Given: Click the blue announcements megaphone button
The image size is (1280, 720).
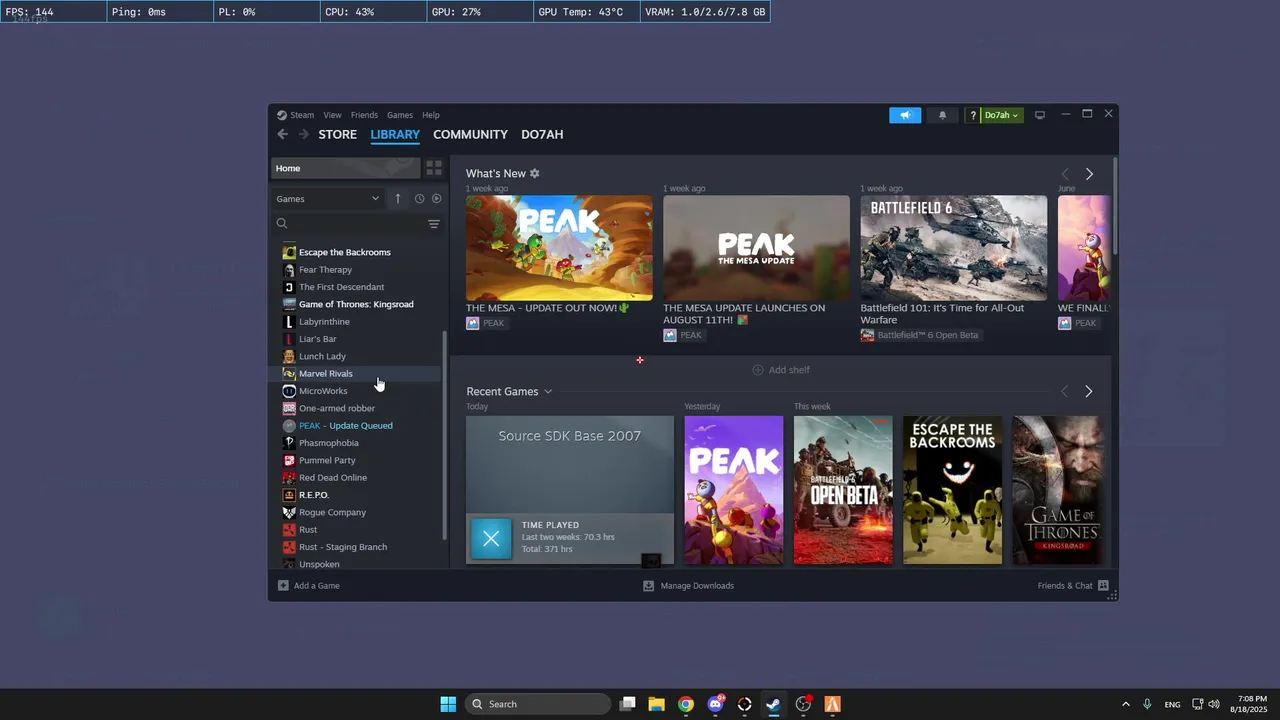Looking at the screenshot, I should [x=905, y=115].
